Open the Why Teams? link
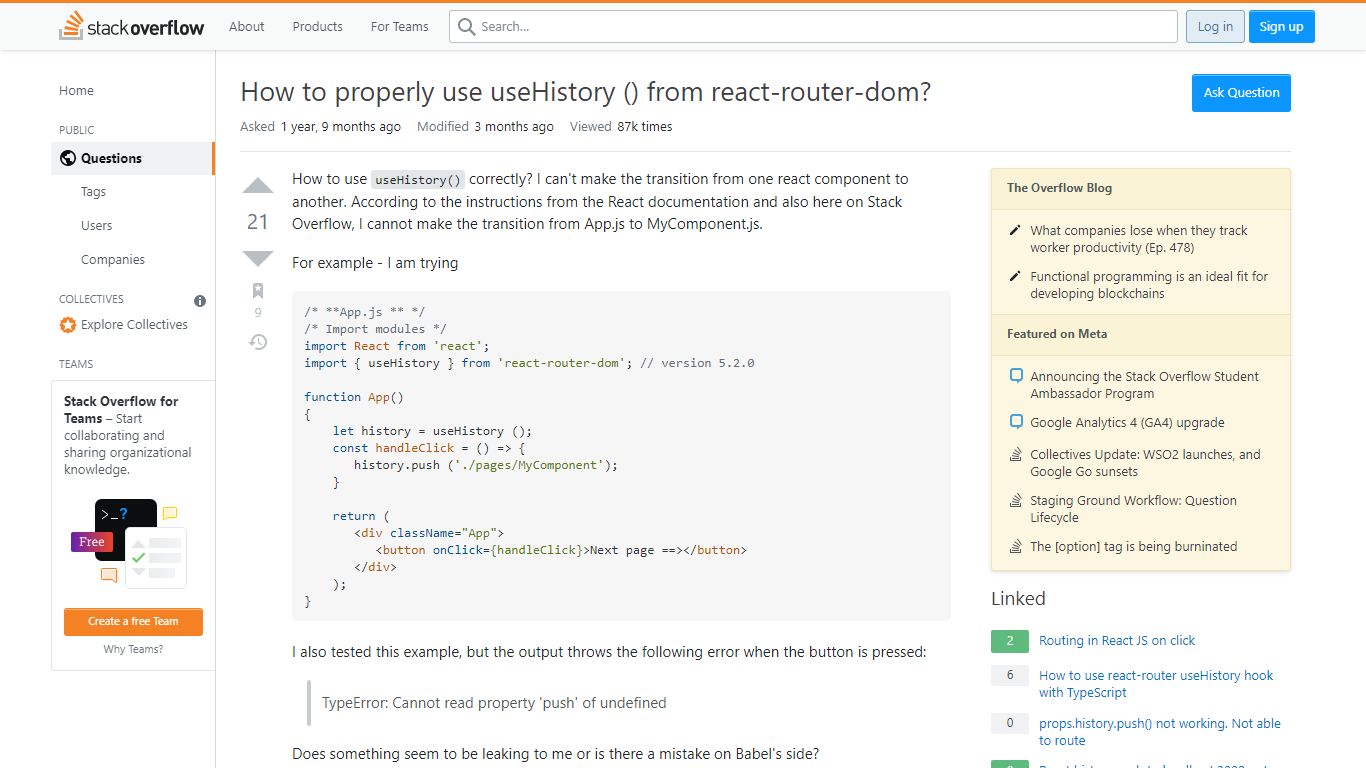1366x768 pixels. 133,650
